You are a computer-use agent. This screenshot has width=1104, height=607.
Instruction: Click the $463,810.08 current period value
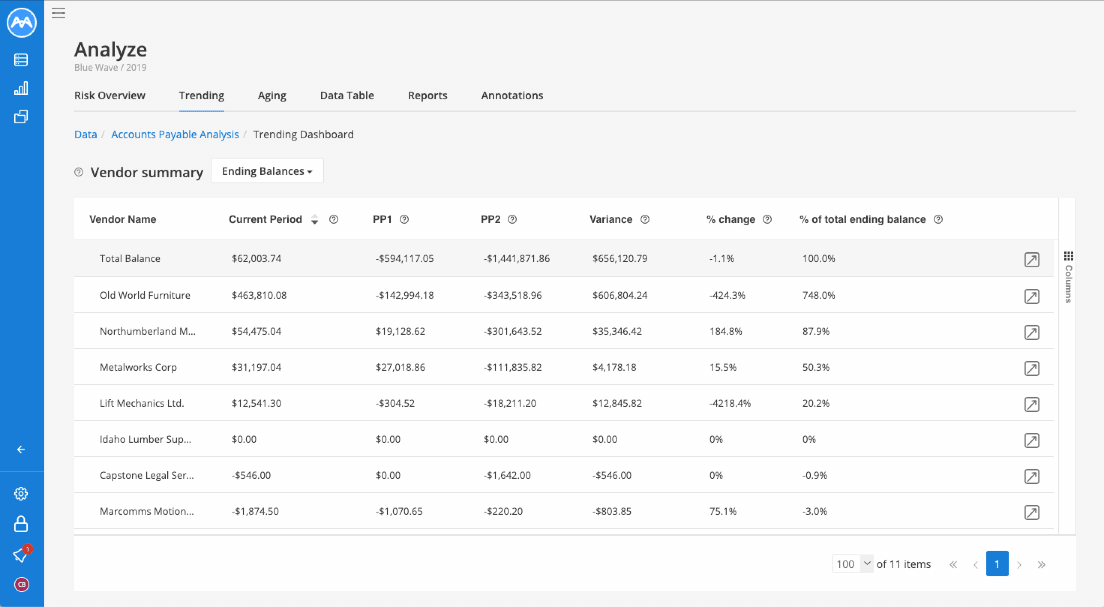click(259, 296)
